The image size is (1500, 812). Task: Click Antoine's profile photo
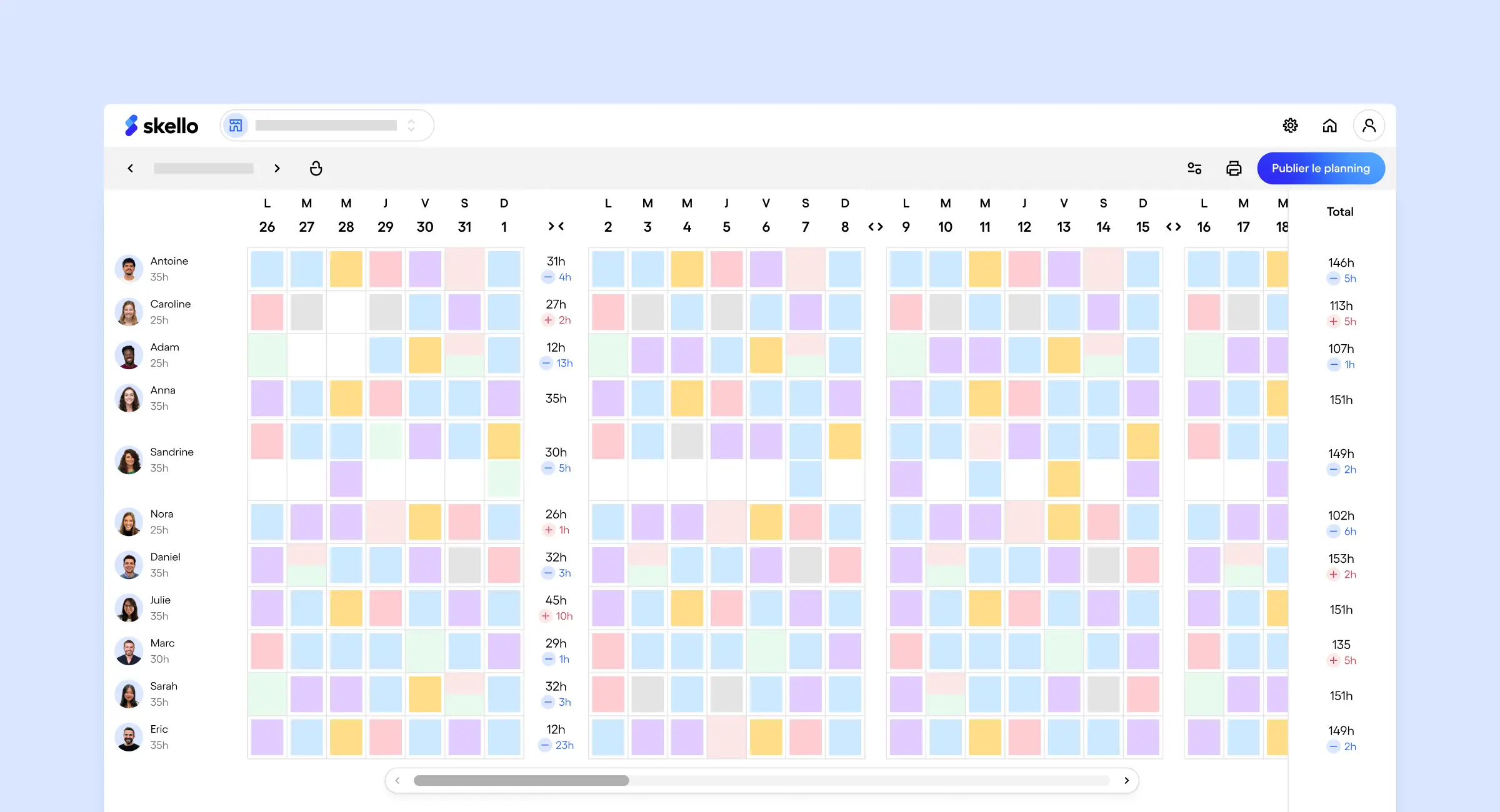tap(129, 268)
